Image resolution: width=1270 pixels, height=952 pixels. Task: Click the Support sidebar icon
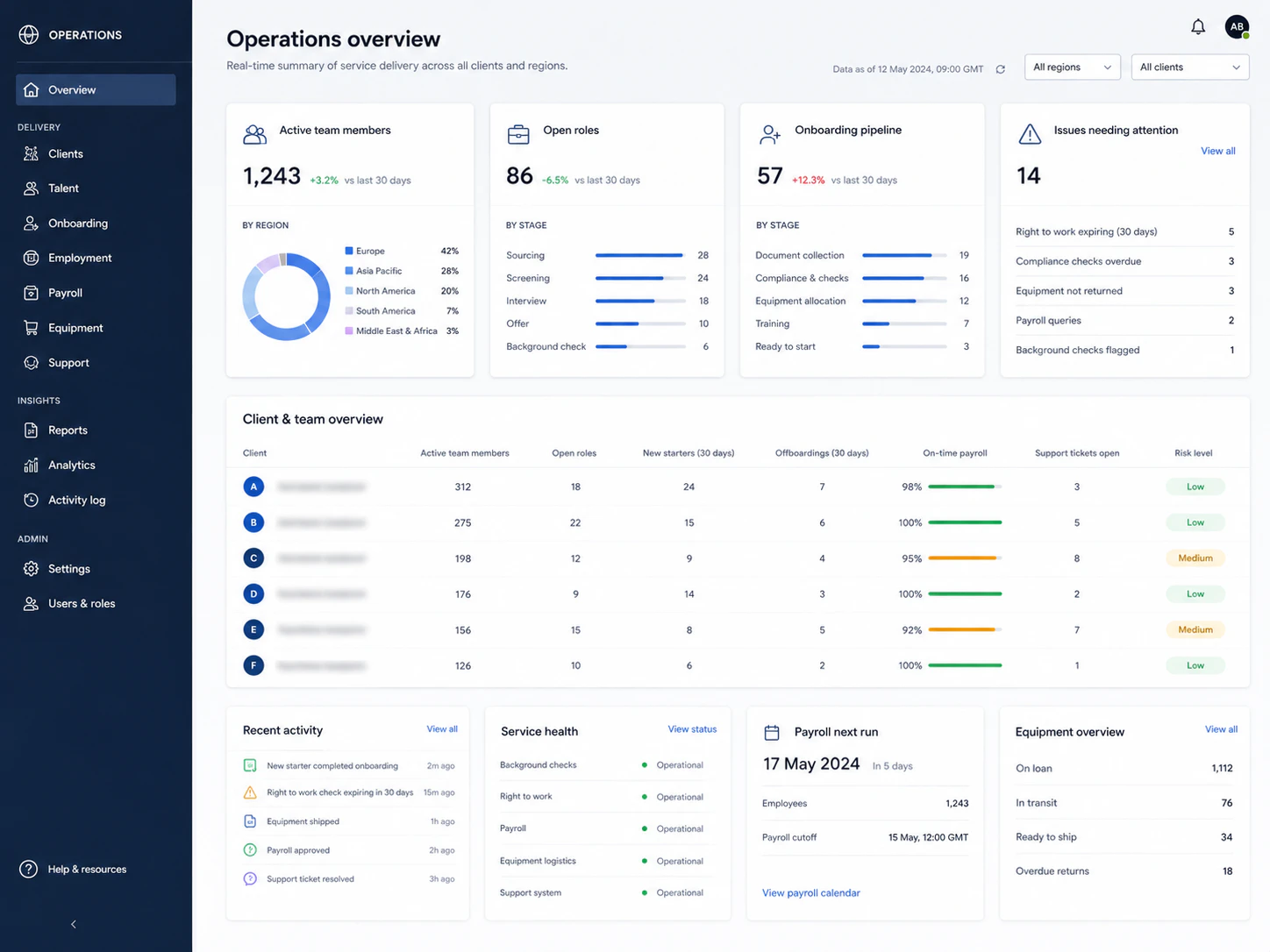(x=31, y=363)
